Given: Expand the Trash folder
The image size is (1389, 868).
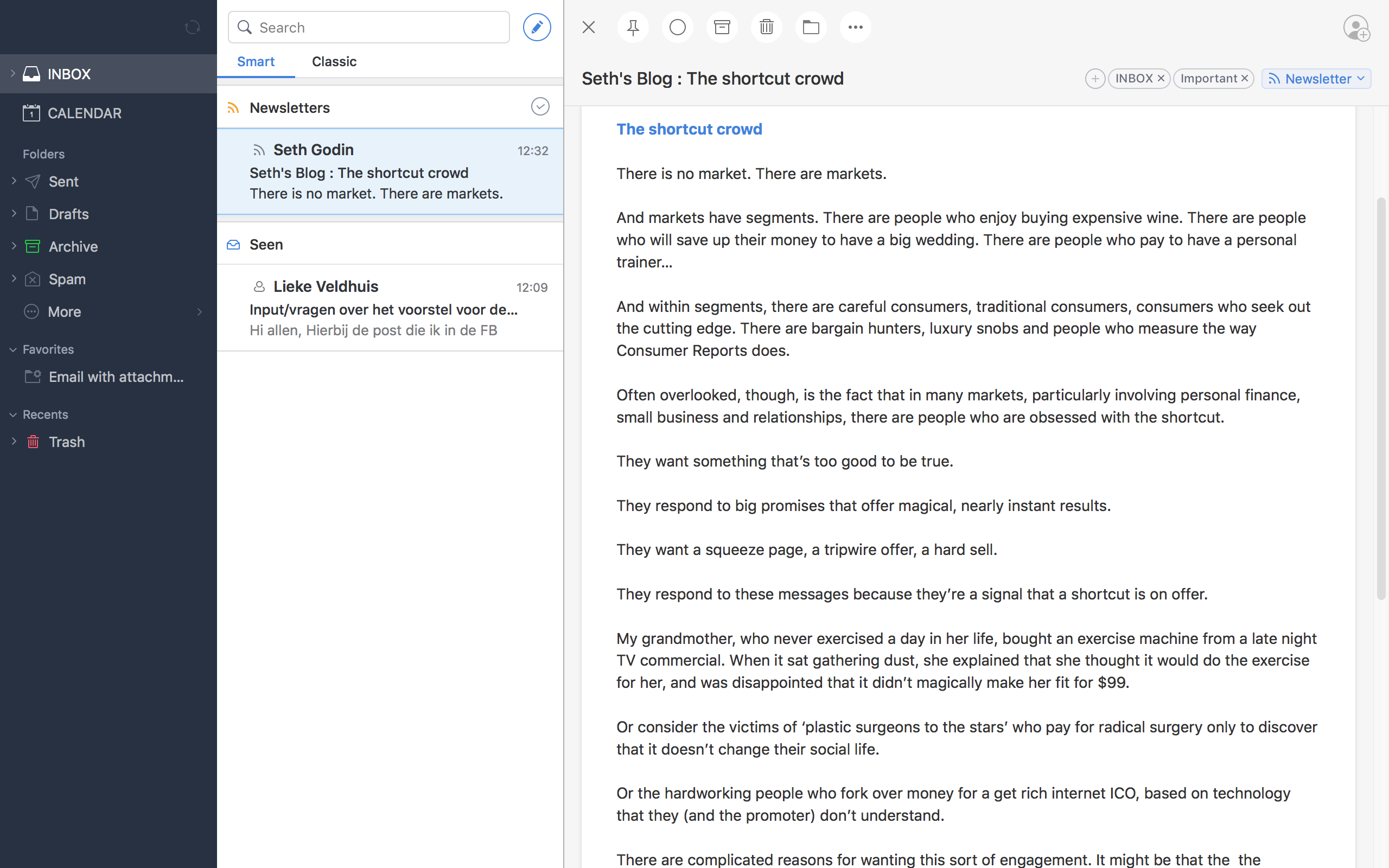Looking at the screenshot, I should (14, 442).
